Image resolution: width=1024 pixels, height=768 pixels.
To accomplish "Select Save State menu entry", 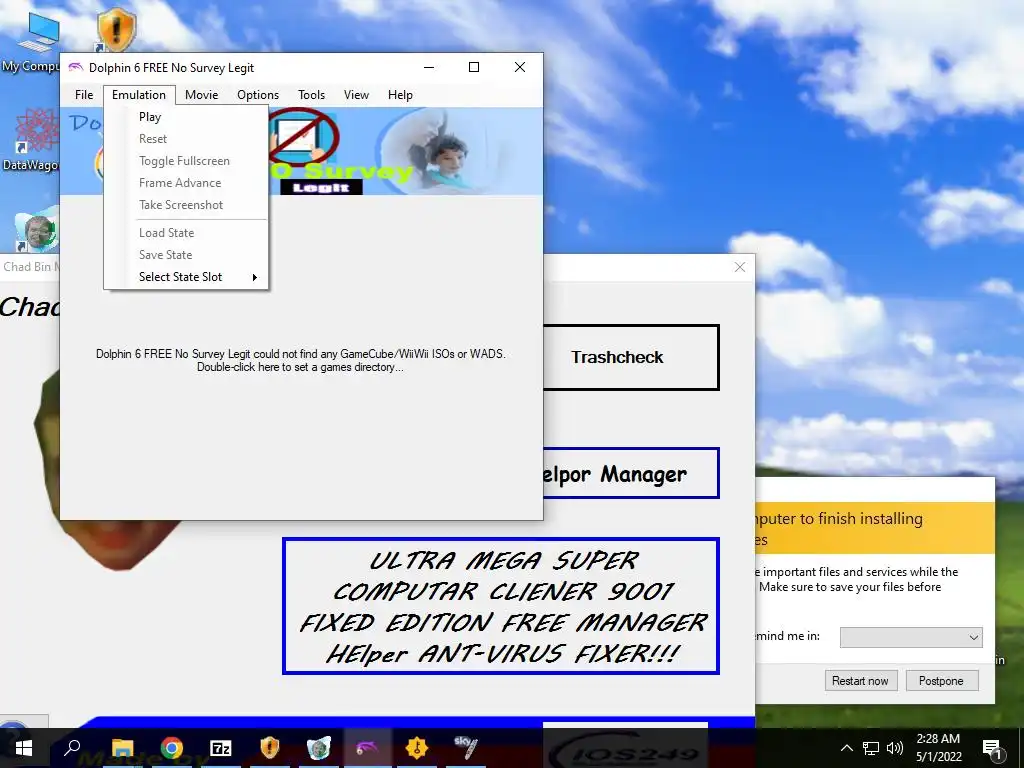I will tap(186, 255).
